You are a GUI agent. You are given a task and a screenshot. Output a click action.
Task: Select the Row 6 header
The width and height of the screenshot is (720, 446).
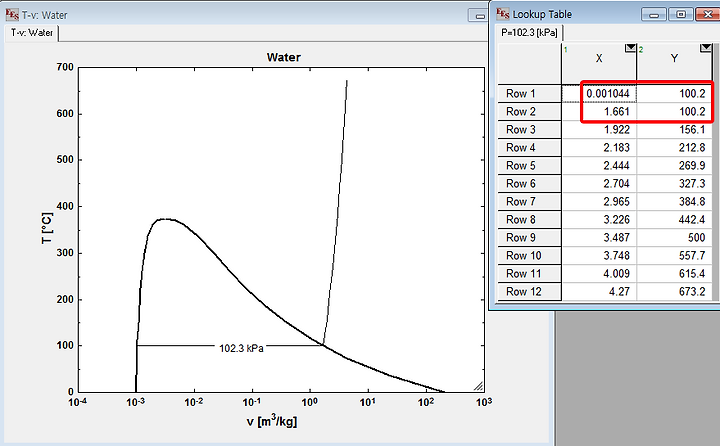(529, 183)
